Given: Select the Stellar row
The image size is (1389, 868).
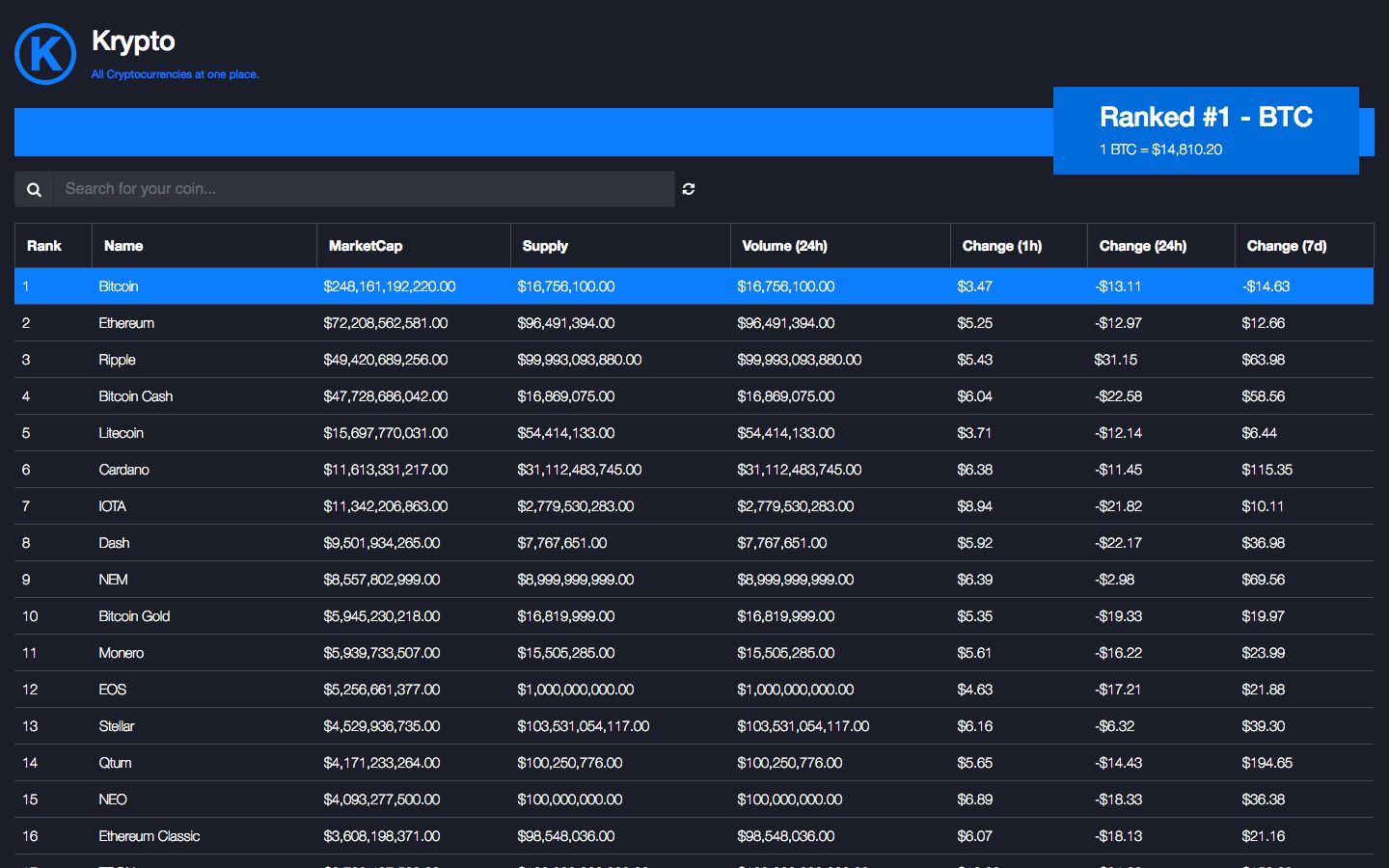Looking at the screenshot, I should pos(116,726).
